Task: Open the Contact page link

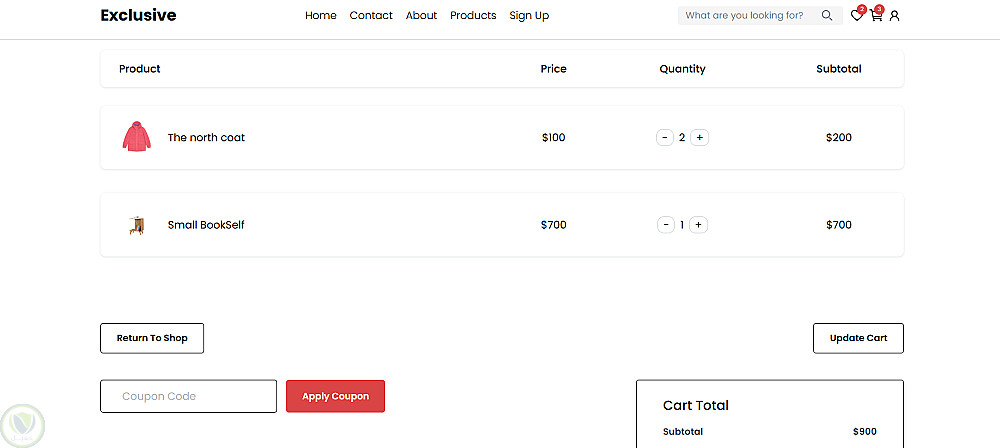Action: pyautogui.click(x=371, y=16)
